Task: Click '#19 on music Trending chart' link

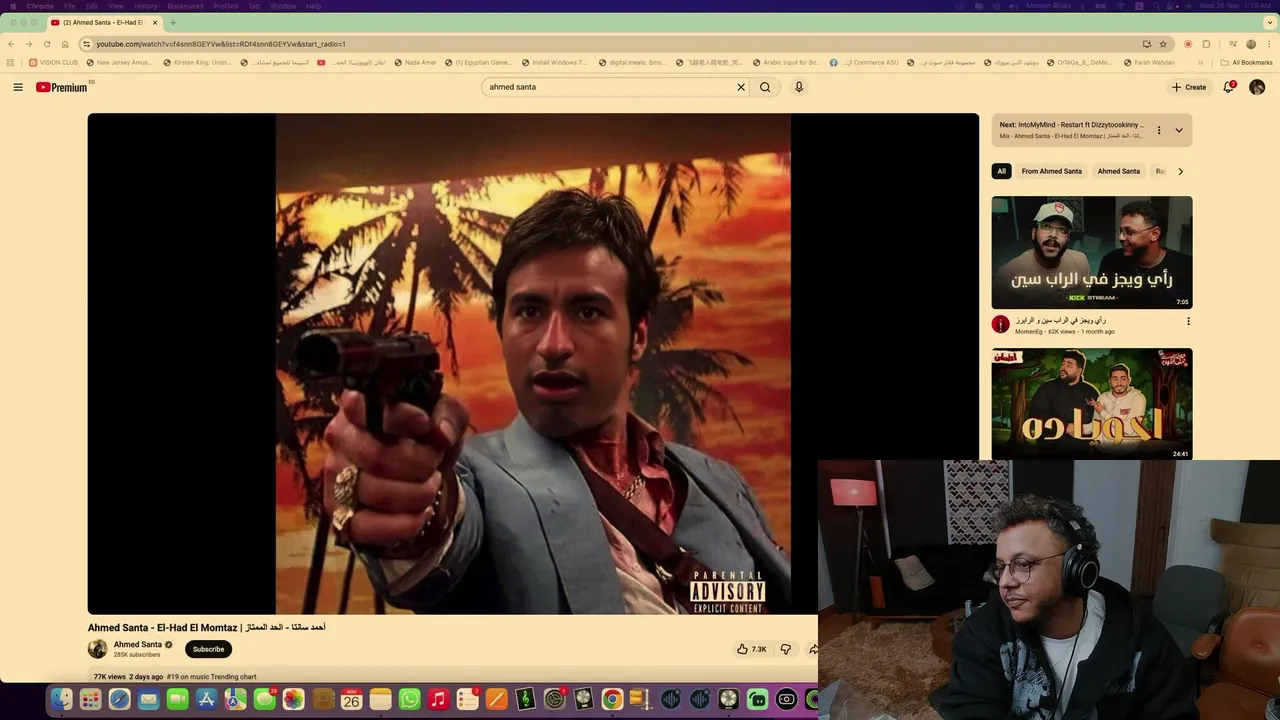Action: 211,677
